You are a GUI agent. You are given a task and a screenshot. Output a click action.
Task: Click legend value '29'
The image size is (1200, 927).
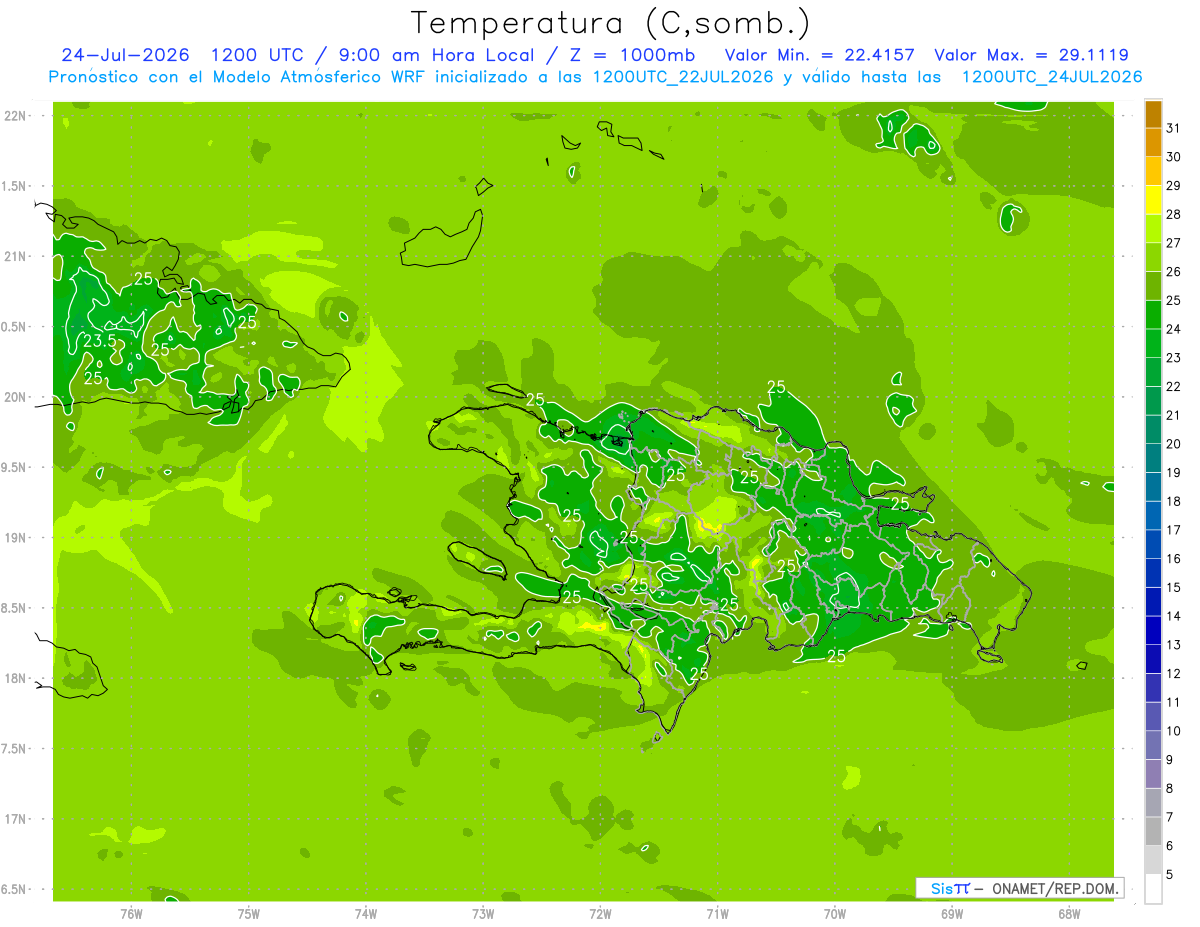[x=1174, y=185]
